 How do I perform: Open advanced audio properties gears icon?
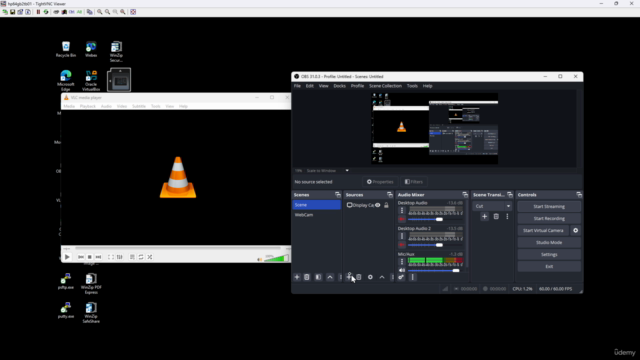[x=401, y=277]
